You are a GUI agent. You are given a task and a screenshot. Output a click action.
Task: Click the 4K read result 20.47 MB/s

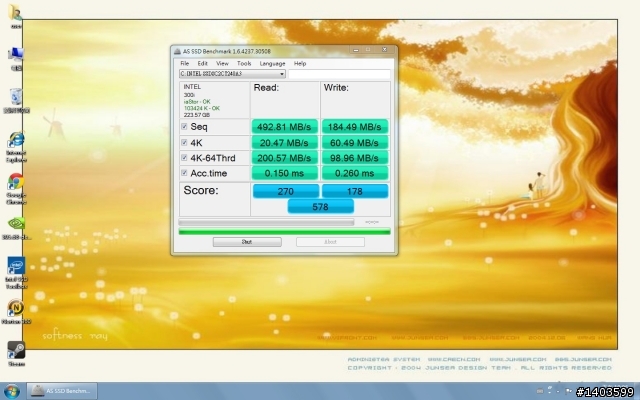(x=284, y=142)
